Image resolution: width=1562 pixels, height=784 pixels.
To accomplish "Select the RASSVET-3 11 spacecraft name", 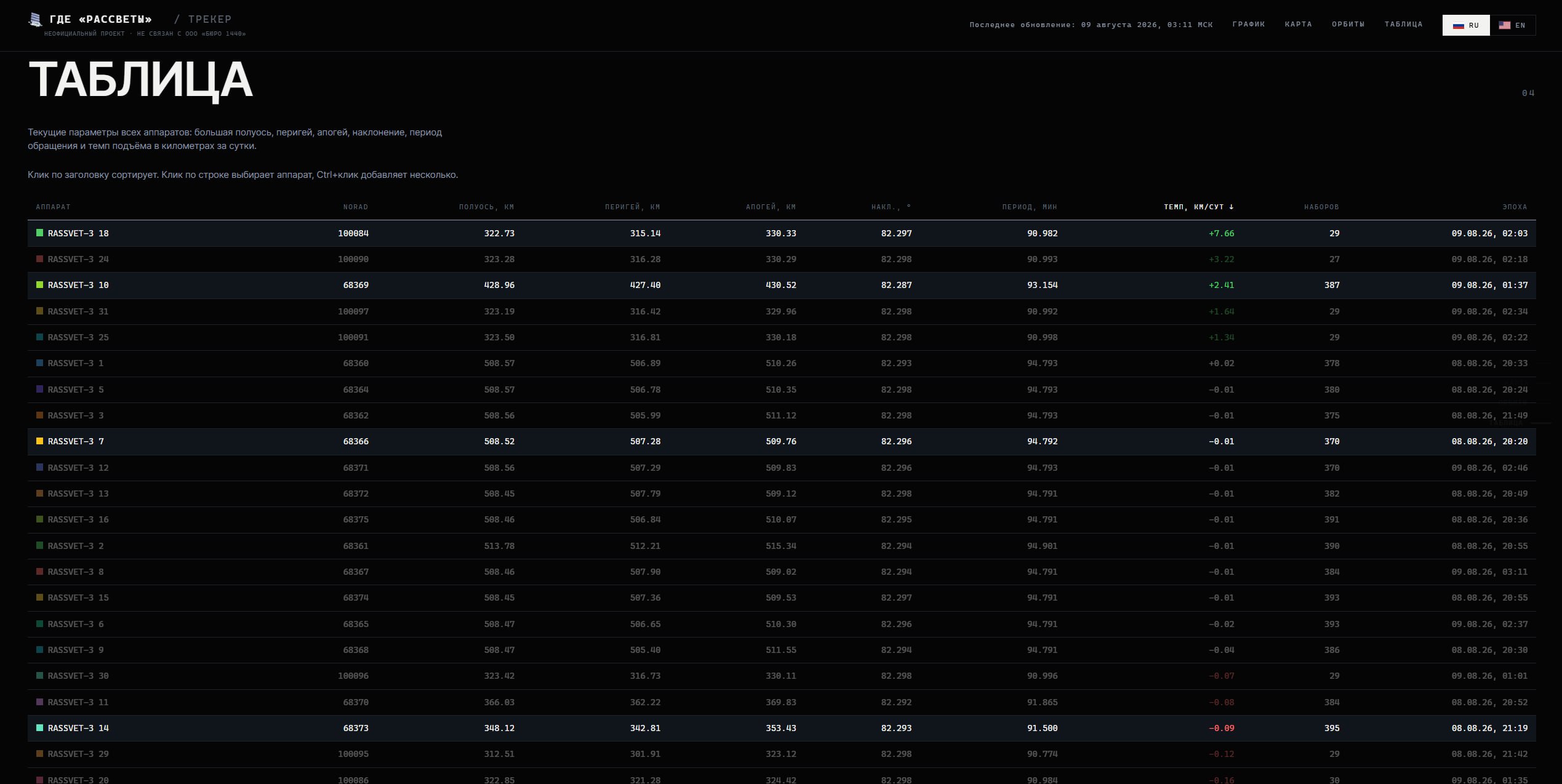I will click(x=78, y=702).
